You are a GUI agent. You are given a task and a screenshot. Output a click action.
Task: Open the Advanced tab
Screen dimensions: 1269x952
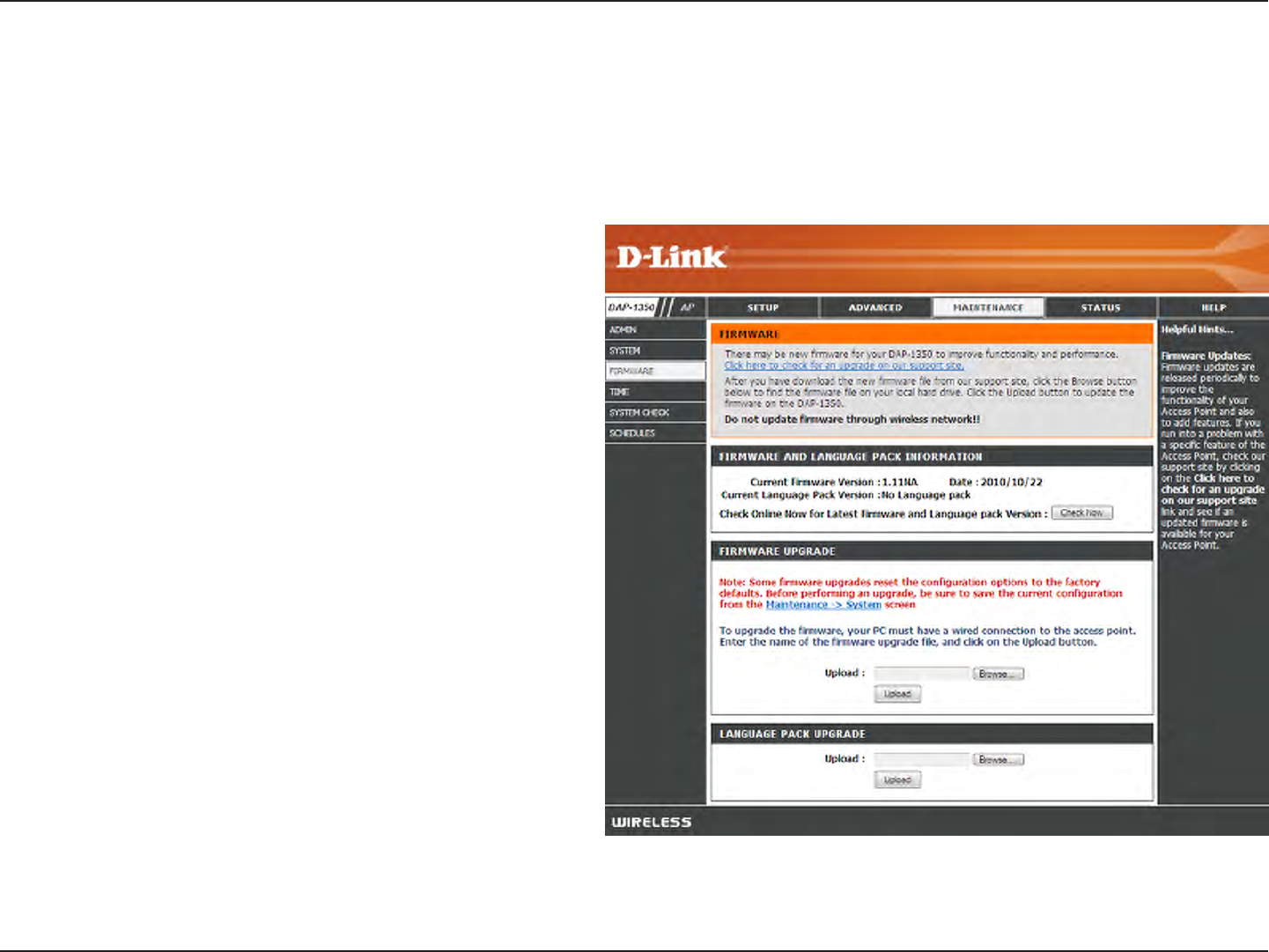(x=875, y=307)
